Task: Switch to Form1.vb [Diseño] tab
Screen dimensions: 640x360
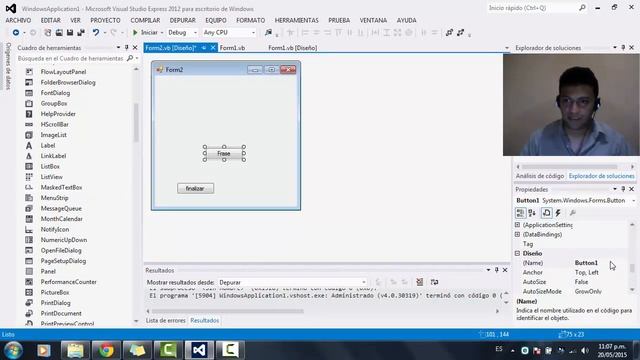Action: point(292,48)
